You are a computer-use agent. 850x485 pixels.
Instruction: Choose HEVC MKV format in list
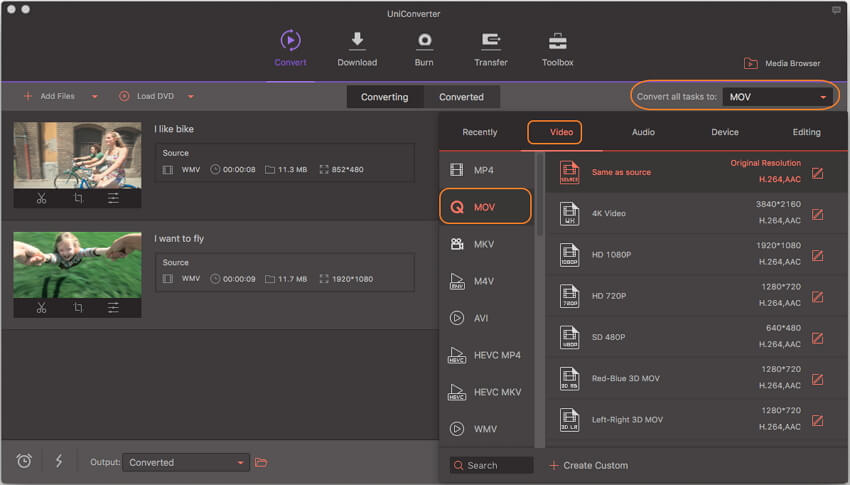click(x=485, y=392)
